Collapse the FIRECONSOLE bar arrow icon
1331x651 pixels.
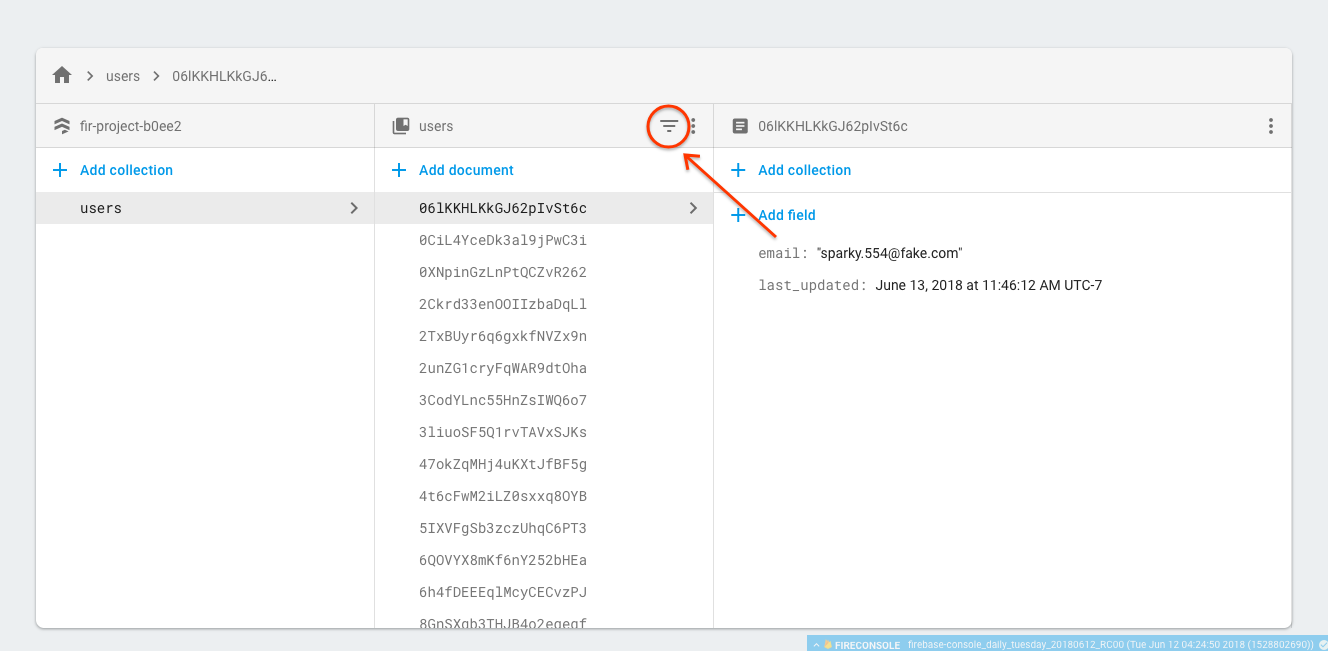pos(816,645)
